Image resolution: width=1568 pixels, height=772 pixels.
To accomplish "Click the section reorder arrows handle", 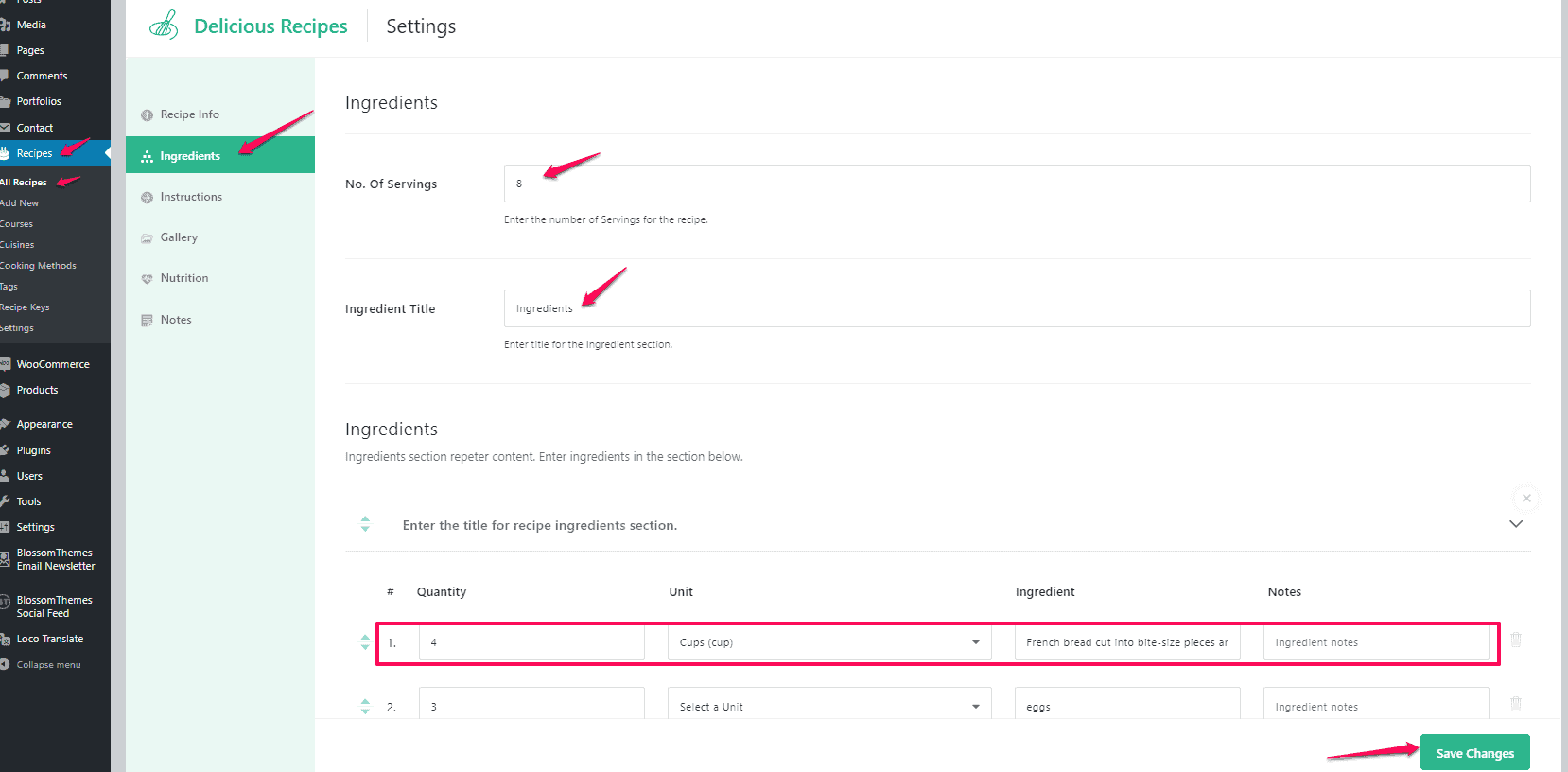I will 365,524.
